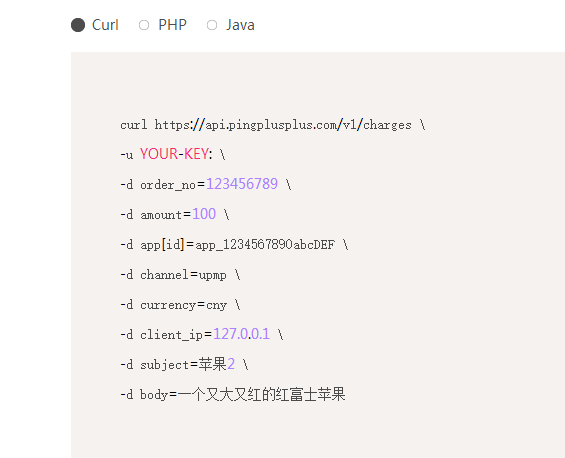565x458 pixels.
Task: Click the order_no parameter name
Action: point(168,185)
